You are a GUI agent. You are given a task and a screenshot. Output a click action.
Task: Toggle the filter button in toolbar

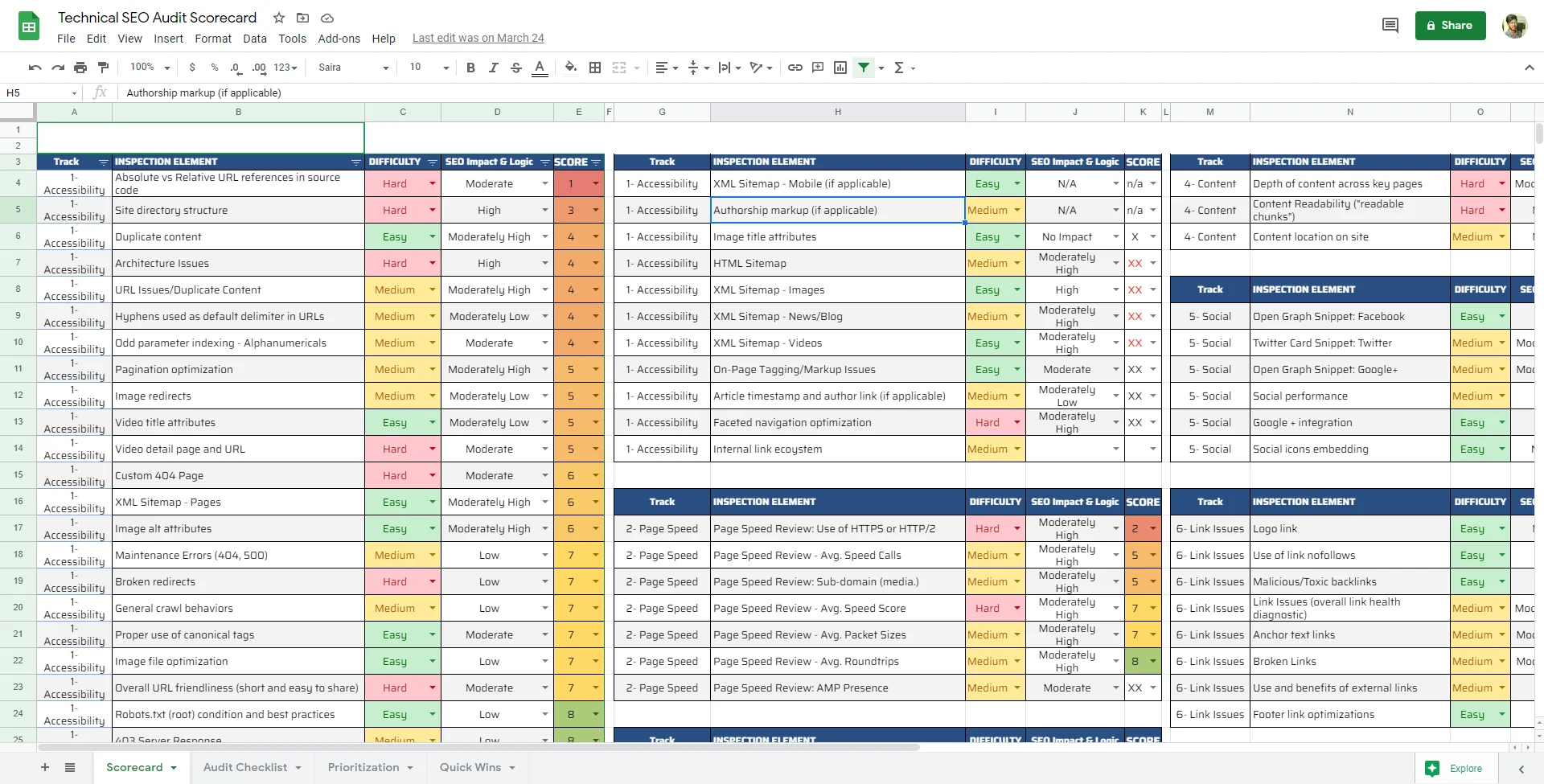pos(864,68)
